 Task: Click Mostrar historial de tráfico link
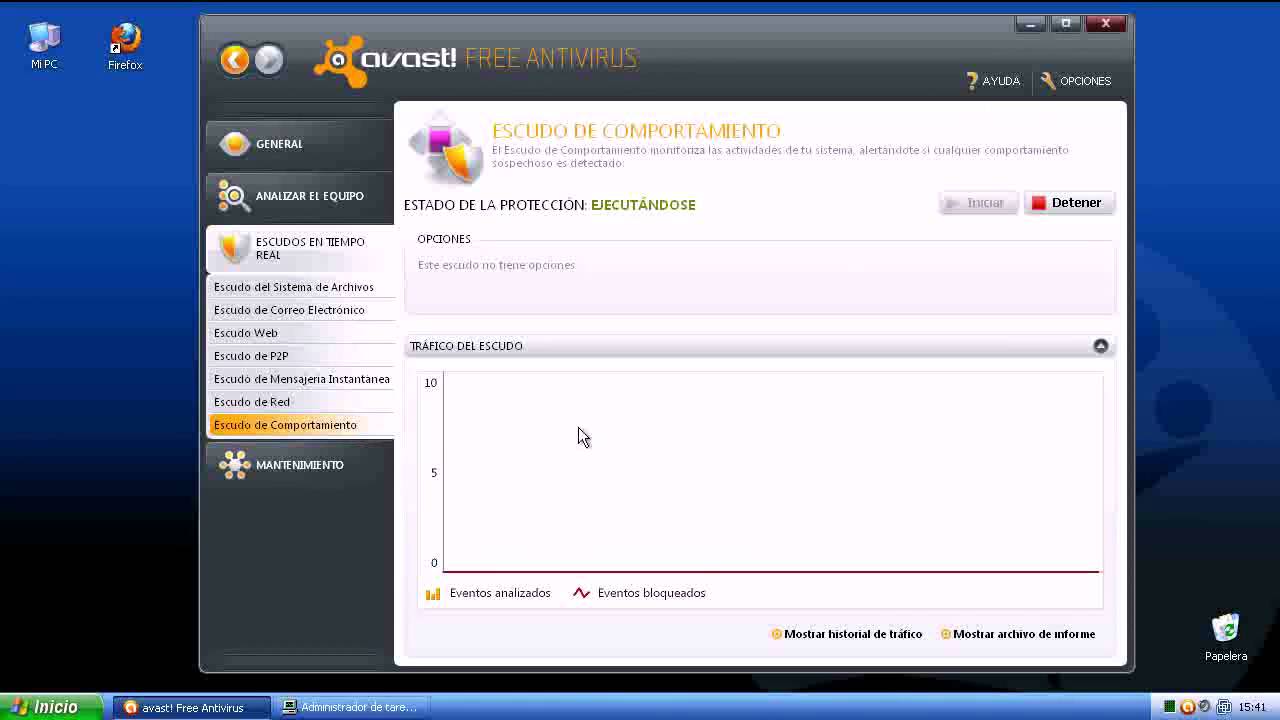point(846,634)
